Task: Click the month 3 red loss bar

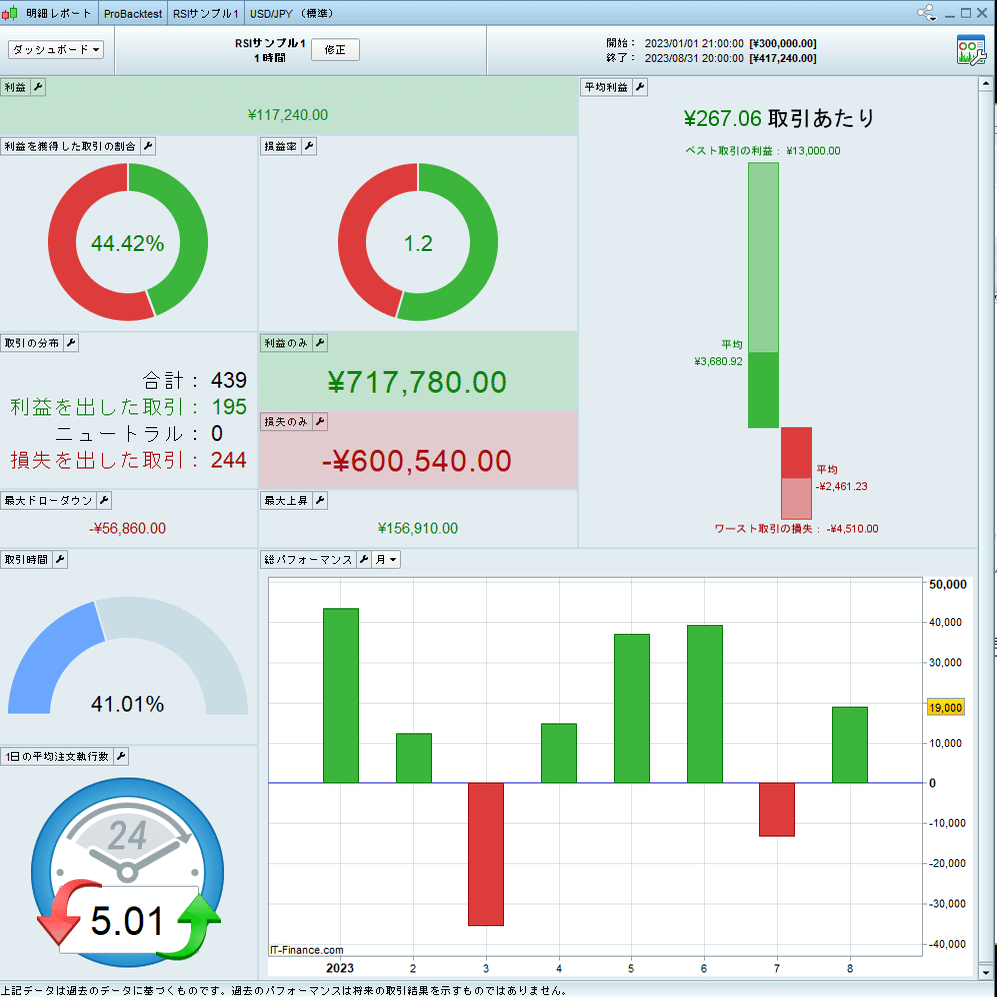Action: click(486, 854)
